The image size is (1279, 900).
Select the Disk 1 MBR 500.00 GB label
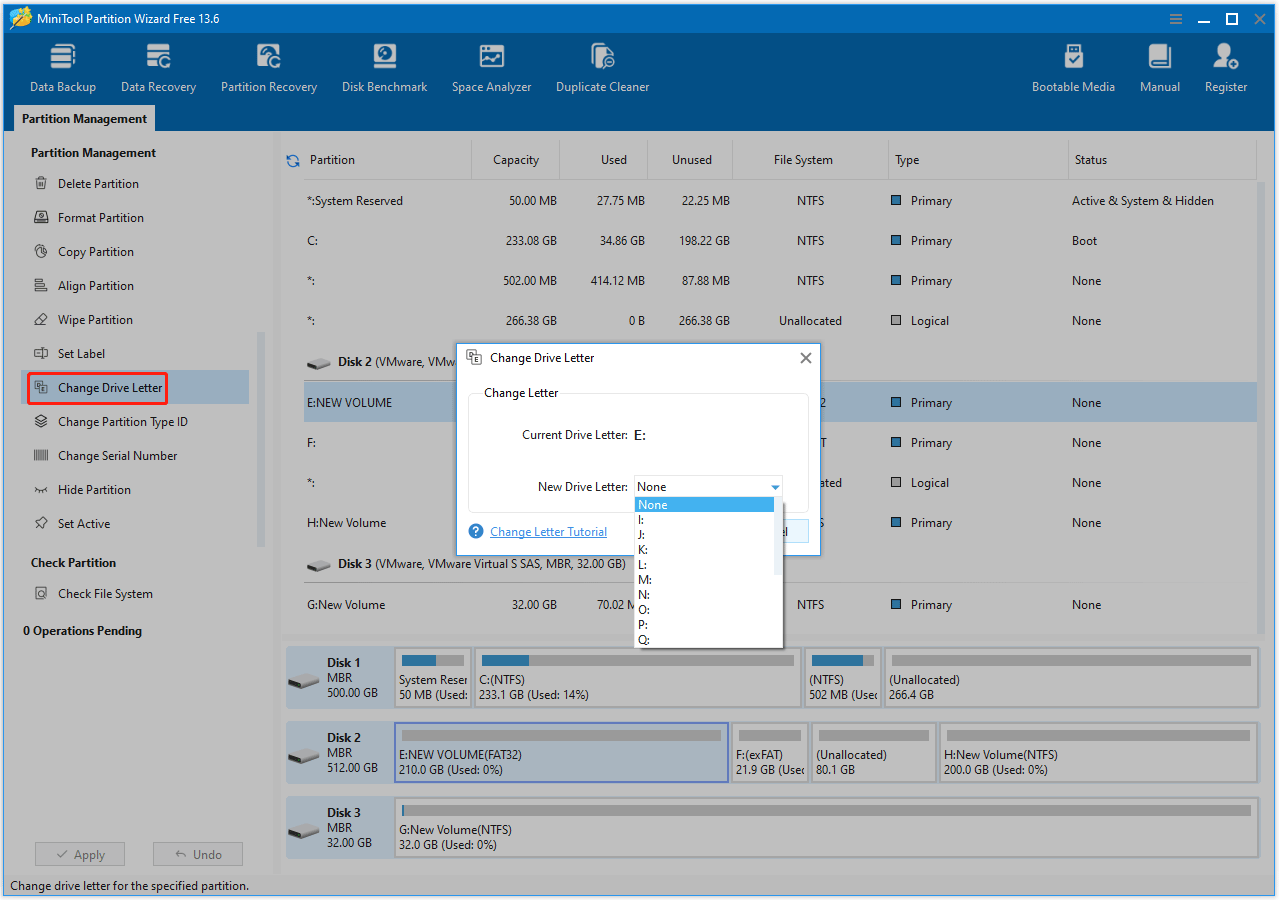pyautogui.click(x=340, y=677)
